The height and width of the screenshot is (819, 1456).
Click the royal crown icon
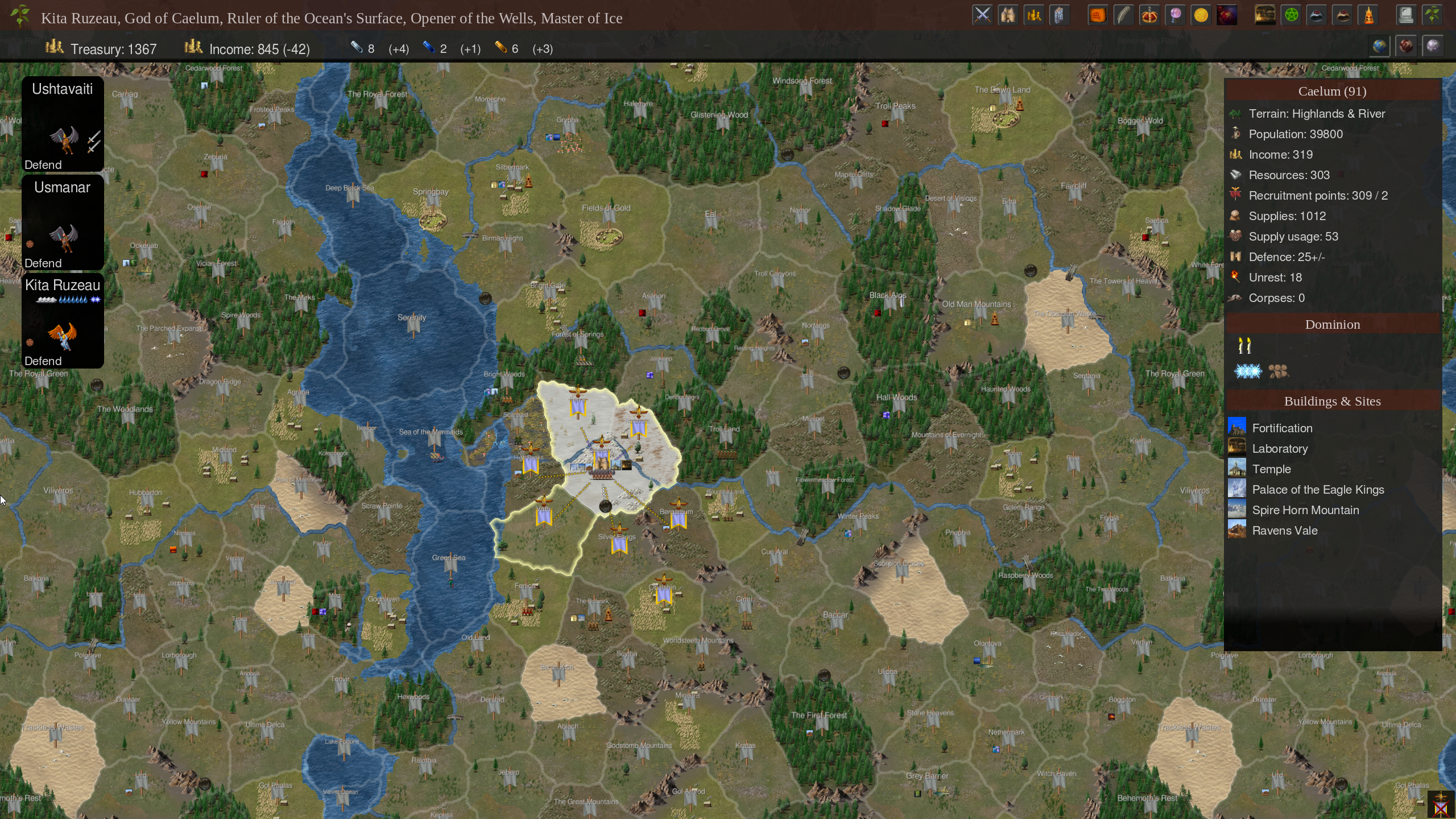[x=1149, y=15]
